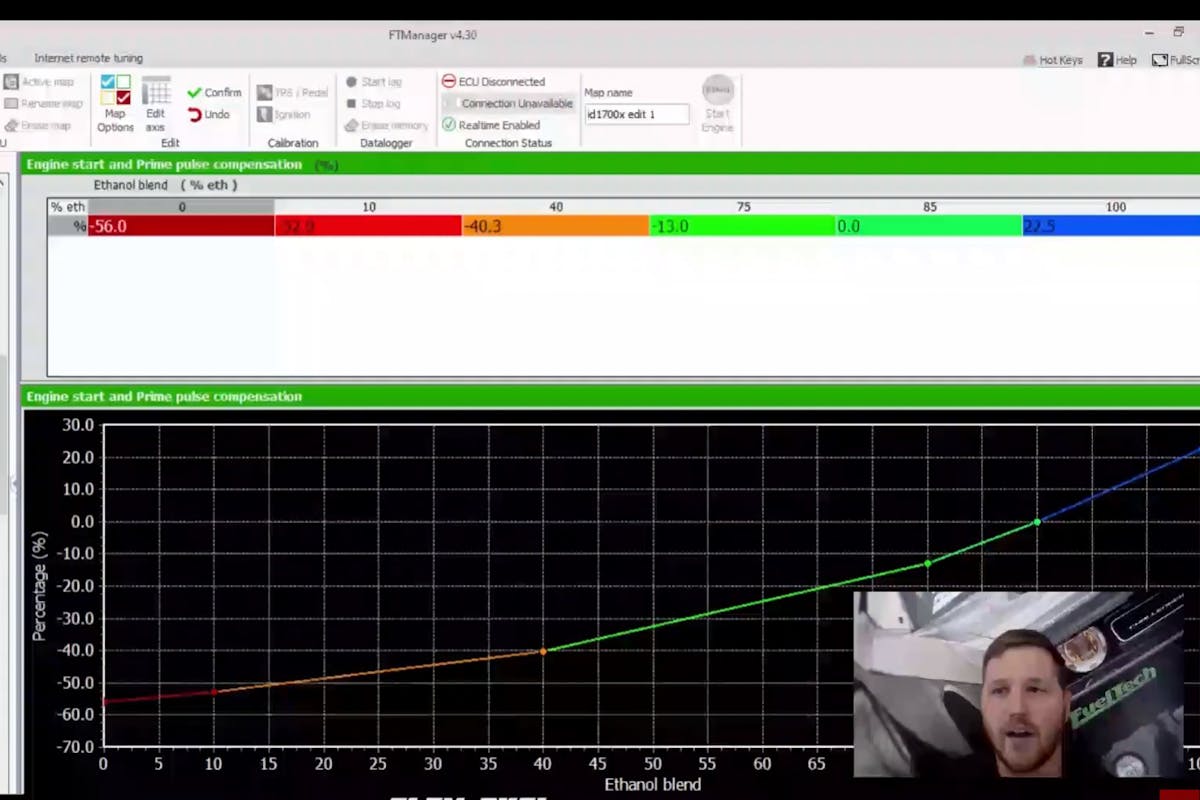Click the green 0.0 cell at 85% ethanol
This screenshot has width=1200, height=800.
coord(927,227)
